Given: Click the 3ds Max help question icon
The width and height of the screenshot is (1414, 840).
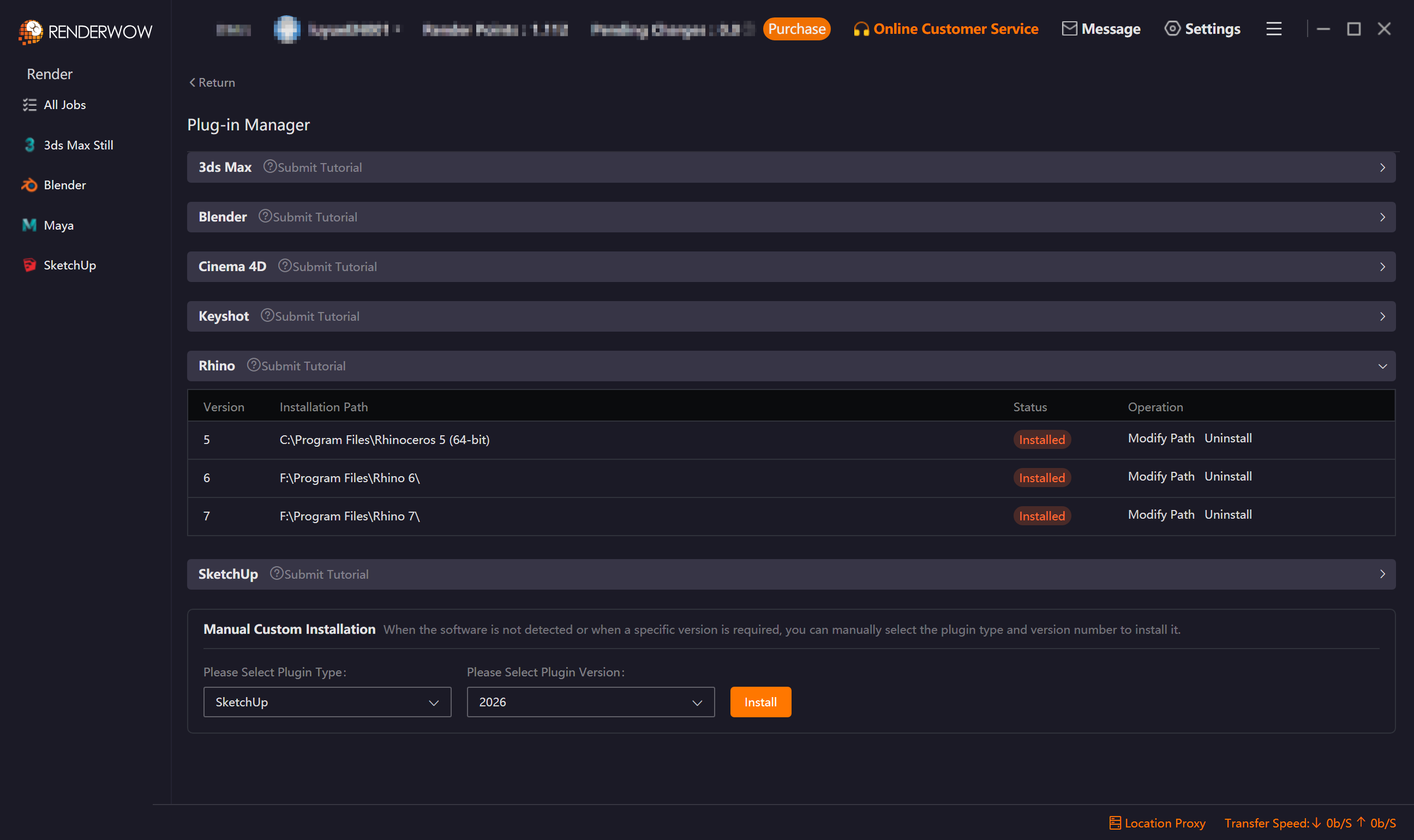Looking at the screenshot, I should pyautogui.click(x=269, y=166).
